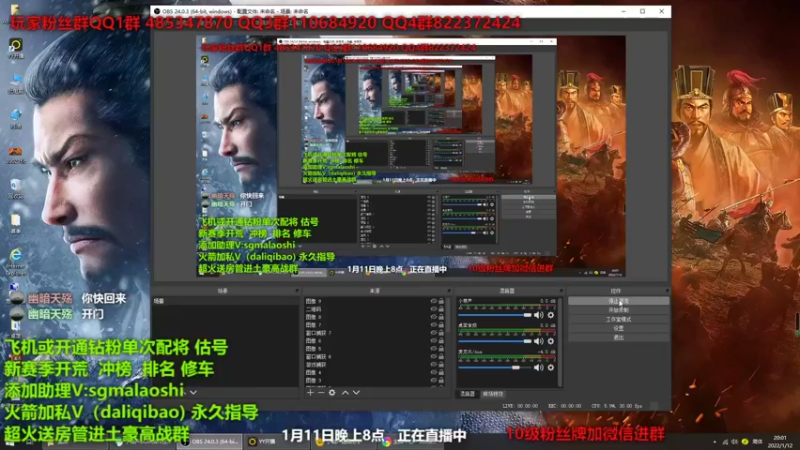Pop out the 来源 dock panel
Image resolution: width=800 pixels, height=450 pixels.
pos(449,291)
